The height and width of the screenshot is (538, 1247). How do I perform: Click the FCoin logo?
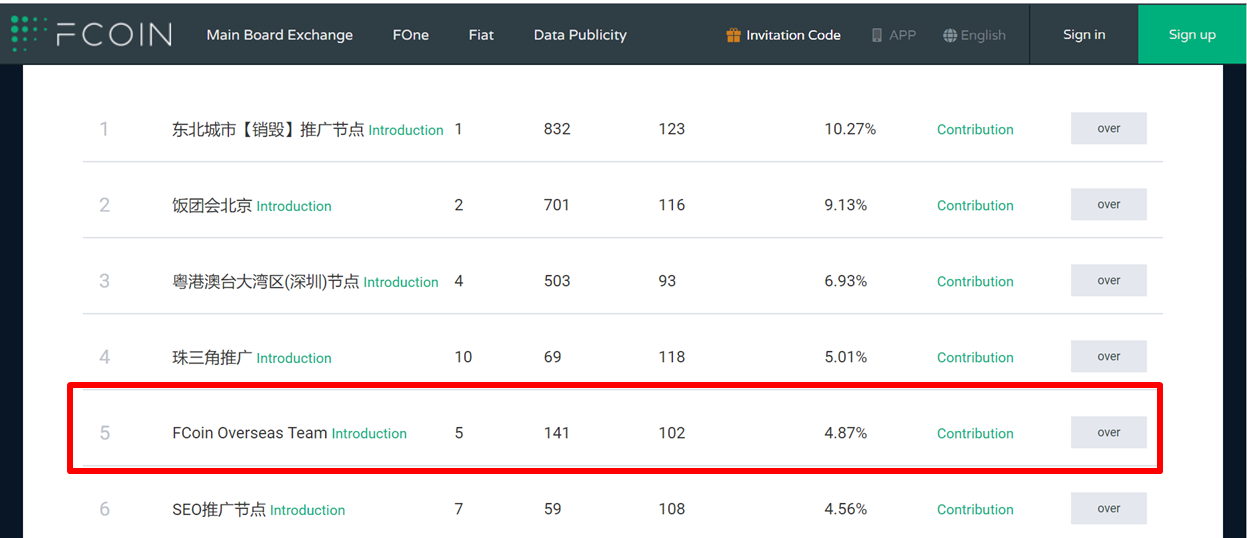91,34
